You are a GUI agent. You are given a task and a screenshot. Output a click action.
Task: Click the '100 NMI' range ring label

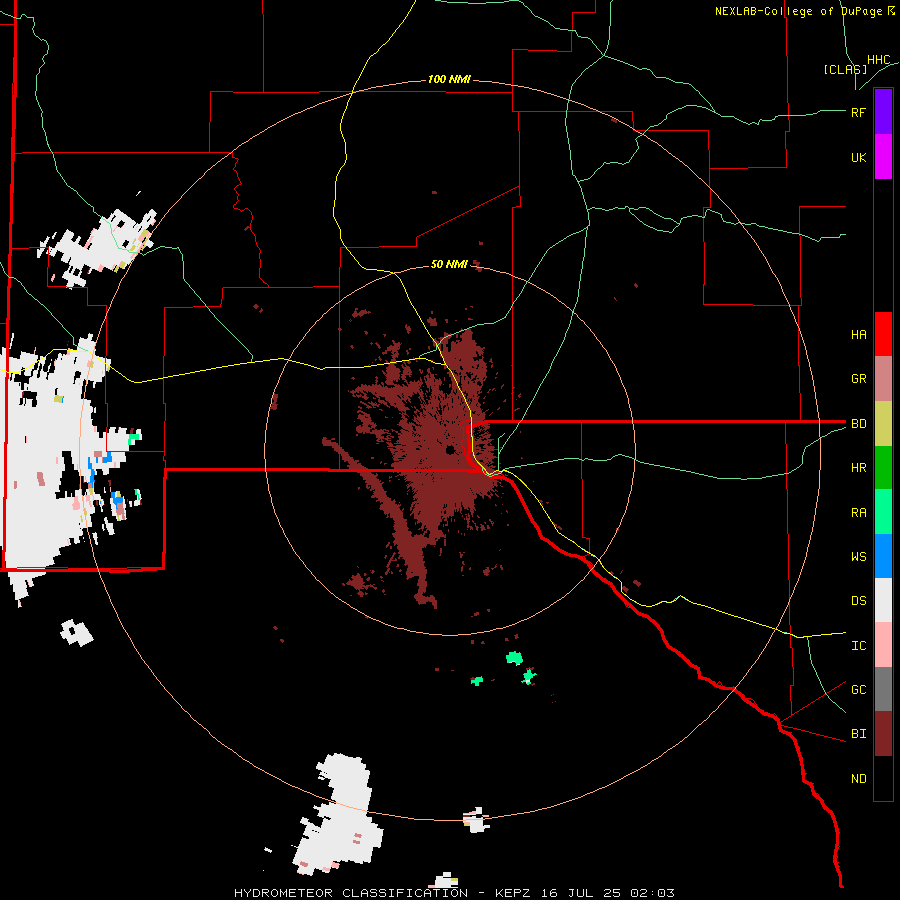tap(449, 79)
